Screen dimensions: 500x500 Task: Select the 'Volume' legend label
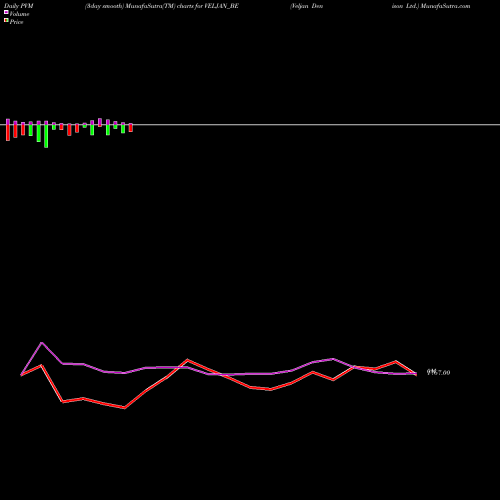(19, 14)
